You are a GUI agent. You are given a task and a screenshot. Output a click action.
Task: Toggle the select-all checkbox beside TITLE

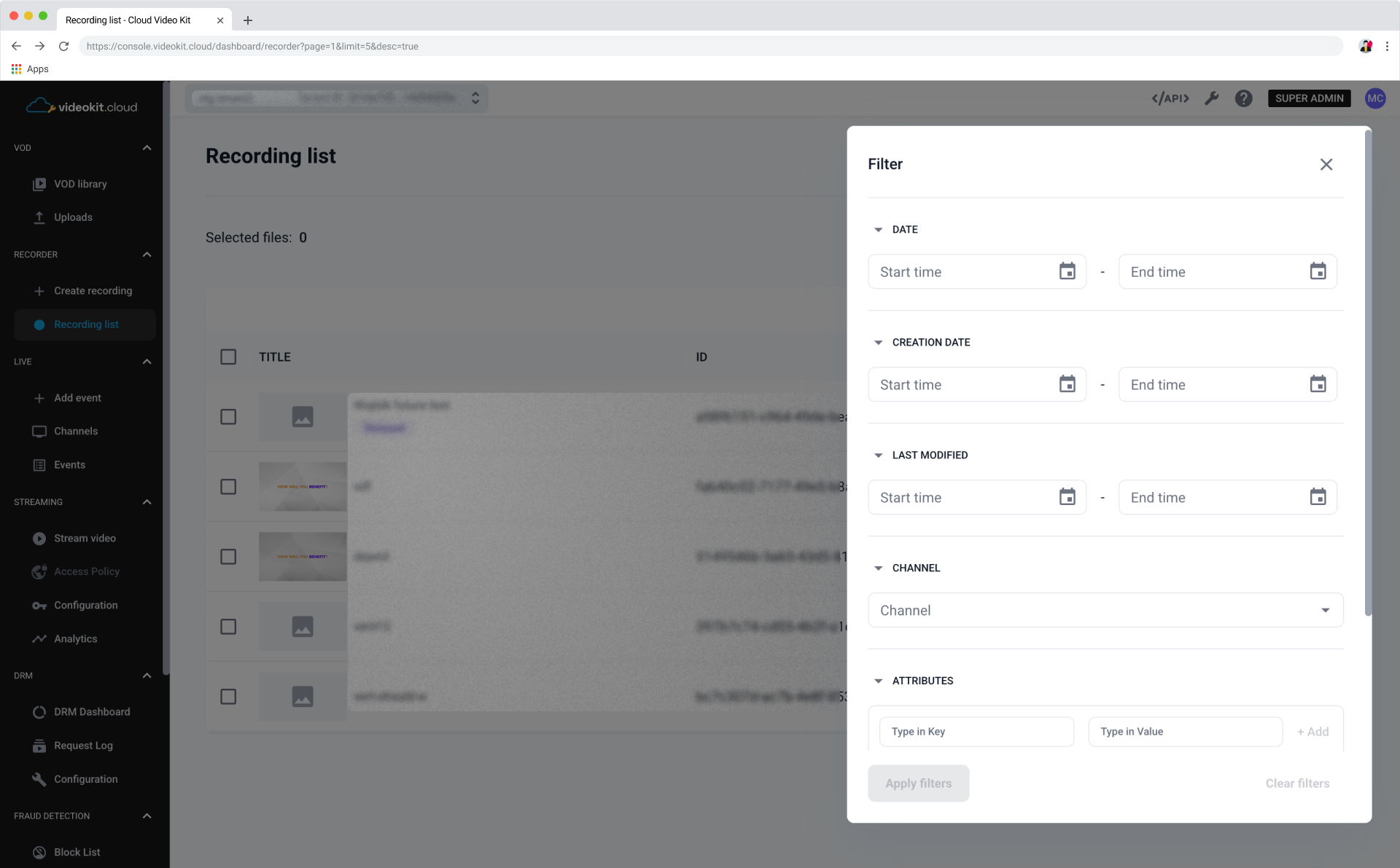(228, 357)
